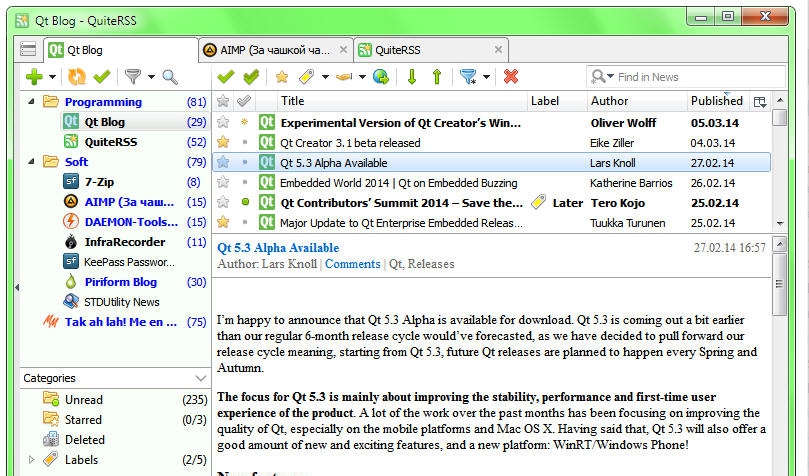809x476 pixels.
Task: Open news in external browser globe icon
Action: (x=380, y=77)
